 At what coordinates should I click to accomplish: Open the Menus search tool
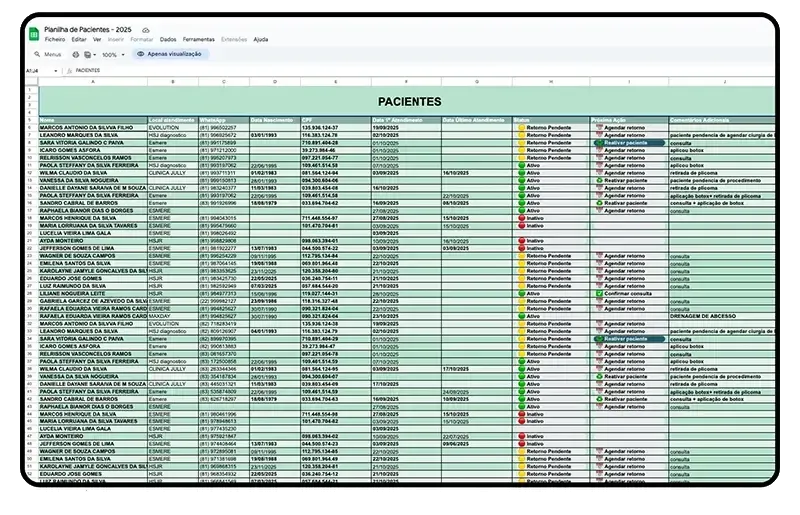[47, 54]
